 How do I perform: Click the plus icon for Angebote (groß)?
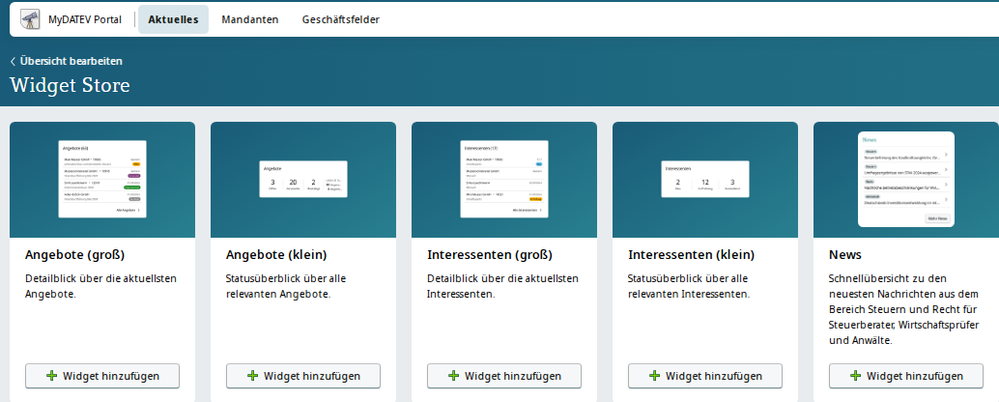click(53, 376)
